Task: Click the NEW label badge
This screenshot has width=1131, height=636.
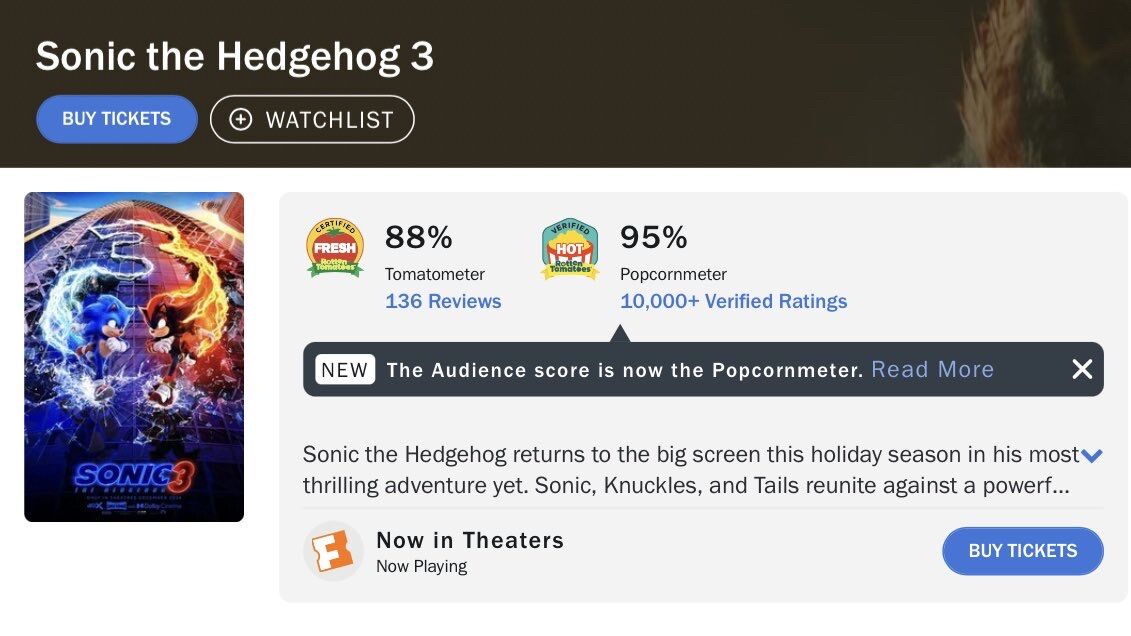Action: [345, 370]
